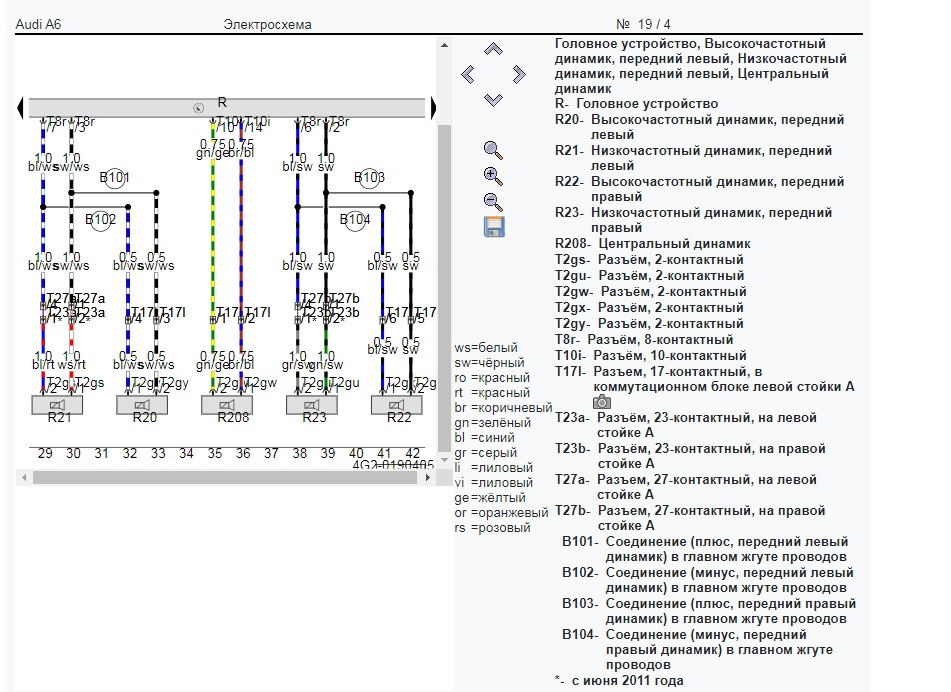Click legend entry 'T23a- Разъём, 23-контактный'
The width and height of the screenshot is (951, 692).
pos(686,425)
